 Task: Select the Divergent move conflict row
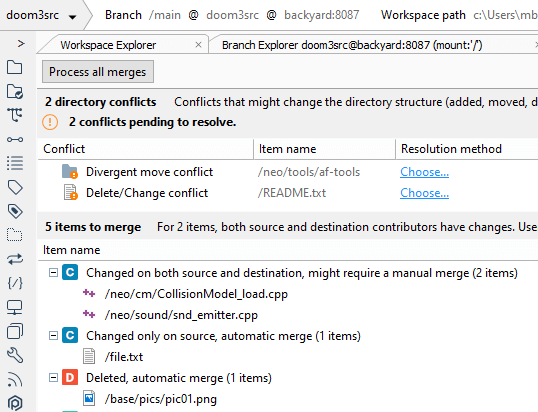tap(288, 172)
